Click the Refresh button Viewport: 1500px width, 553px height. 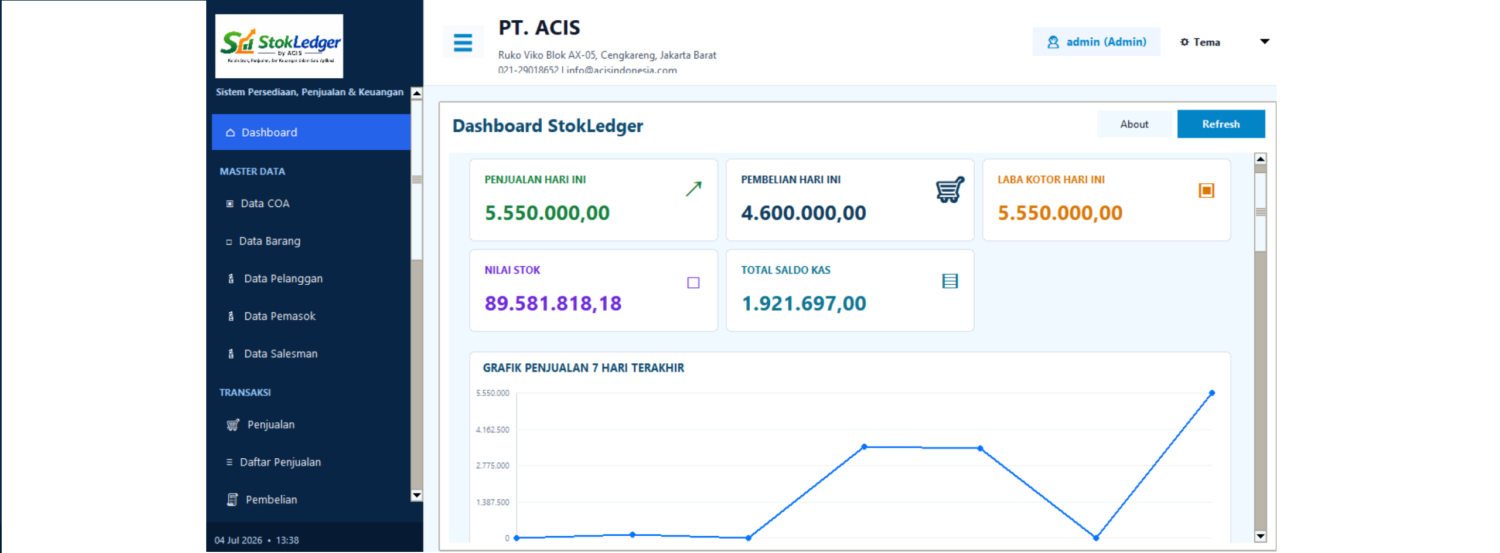tap(1221, 124)
